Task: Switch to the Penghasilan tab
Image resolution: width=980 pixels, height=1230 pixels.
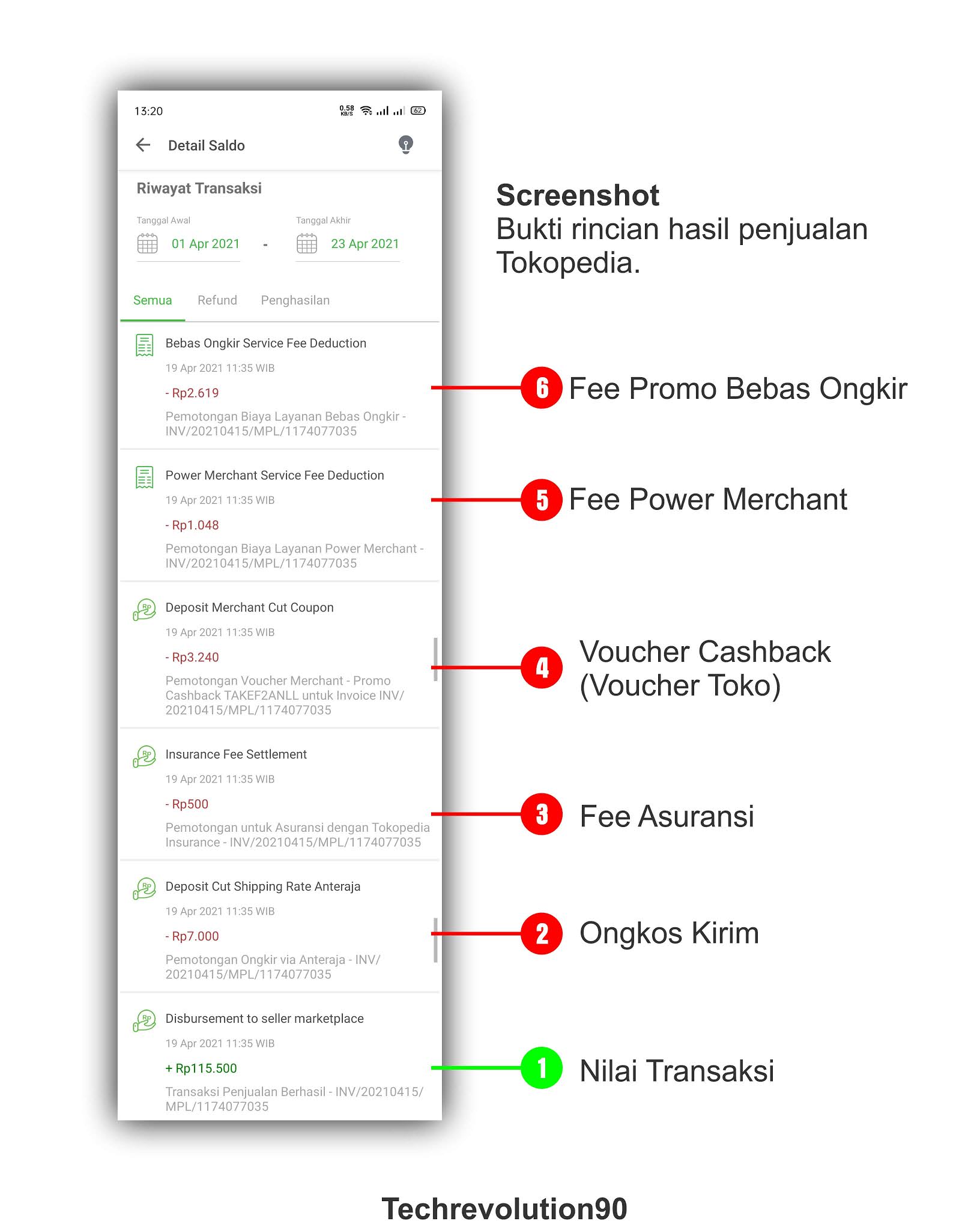Action: 295,300
